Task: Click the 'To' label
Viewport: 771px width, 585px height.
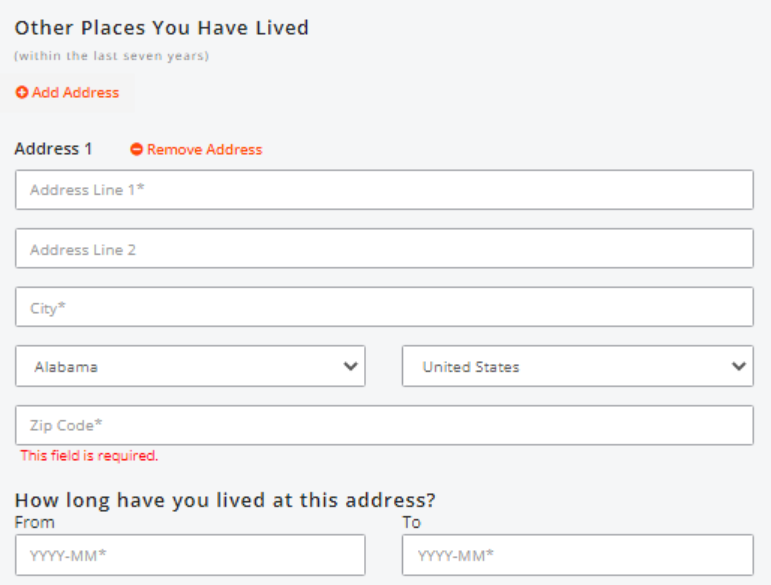Action: tap(412, 522)
